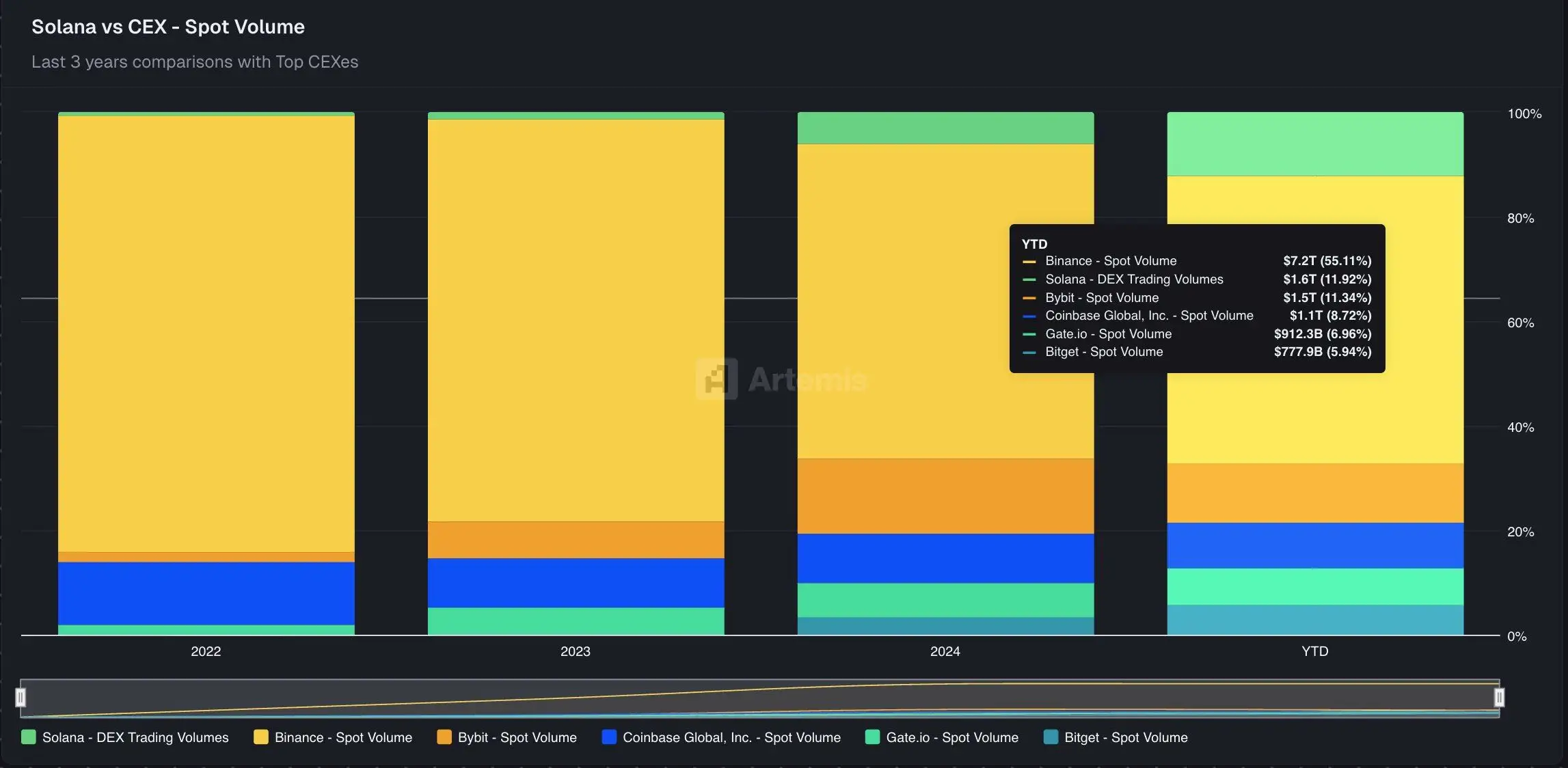Click the Bybit orange legend icon
1568x768 pixels.
click(x=445, y=738)
